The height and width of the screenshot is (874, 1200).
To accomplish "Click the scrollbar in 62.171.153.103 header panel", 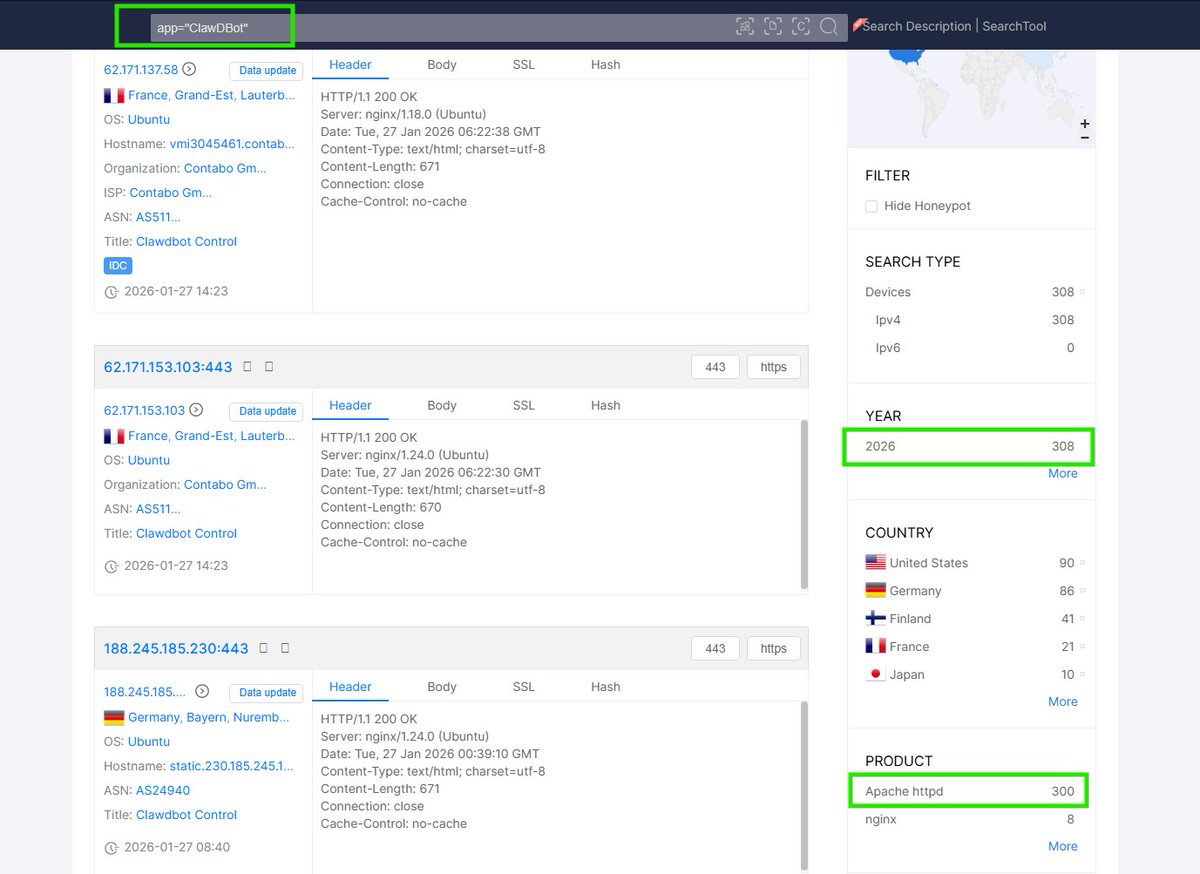I will tap(803, 504).
